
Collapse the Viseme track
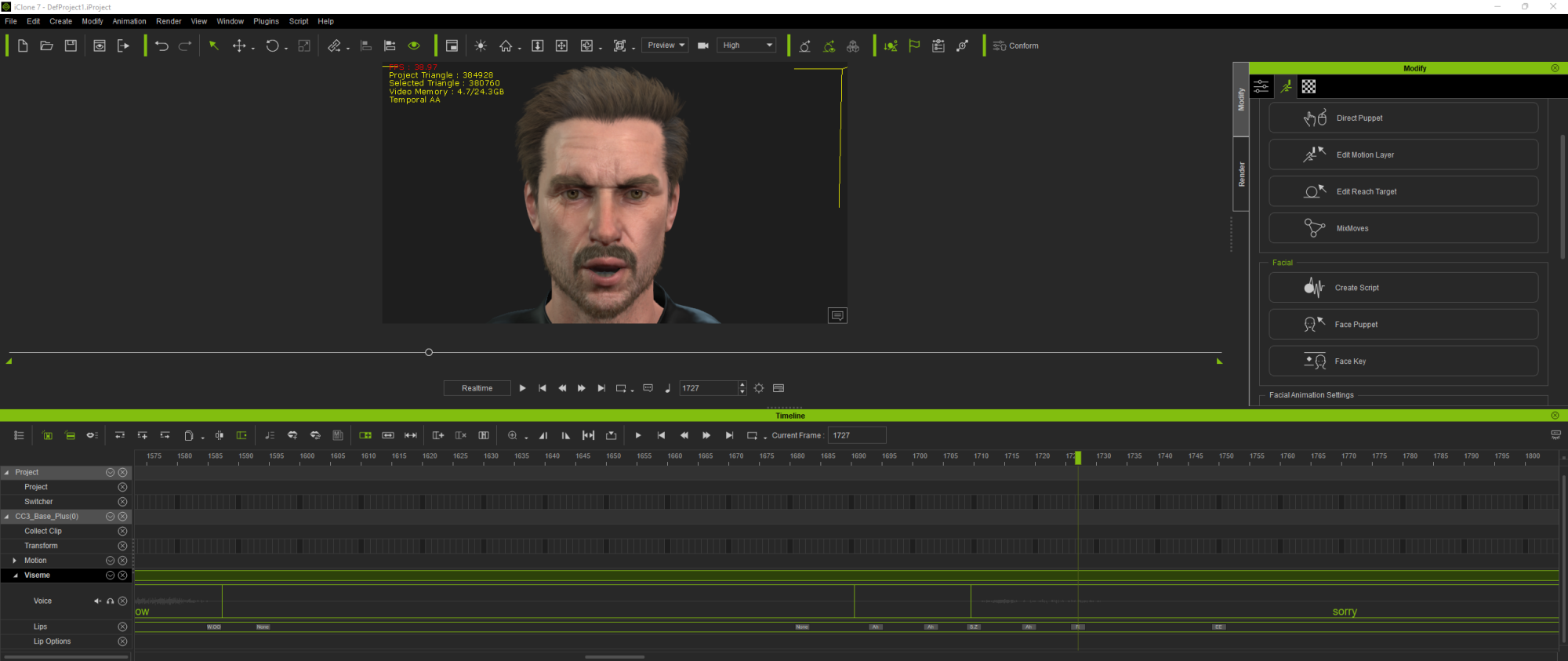pyautogui.click(x=15, y=576)
